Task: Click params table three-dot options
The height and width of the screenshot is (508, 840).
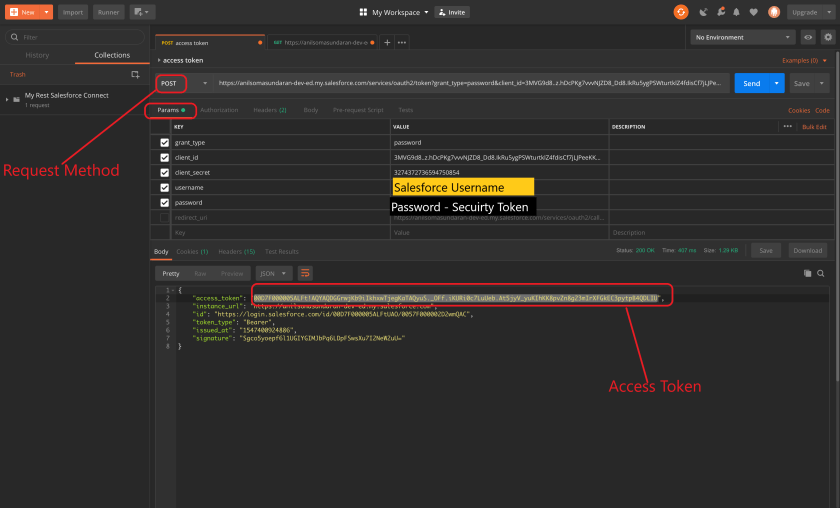Action: click(788, 126)
